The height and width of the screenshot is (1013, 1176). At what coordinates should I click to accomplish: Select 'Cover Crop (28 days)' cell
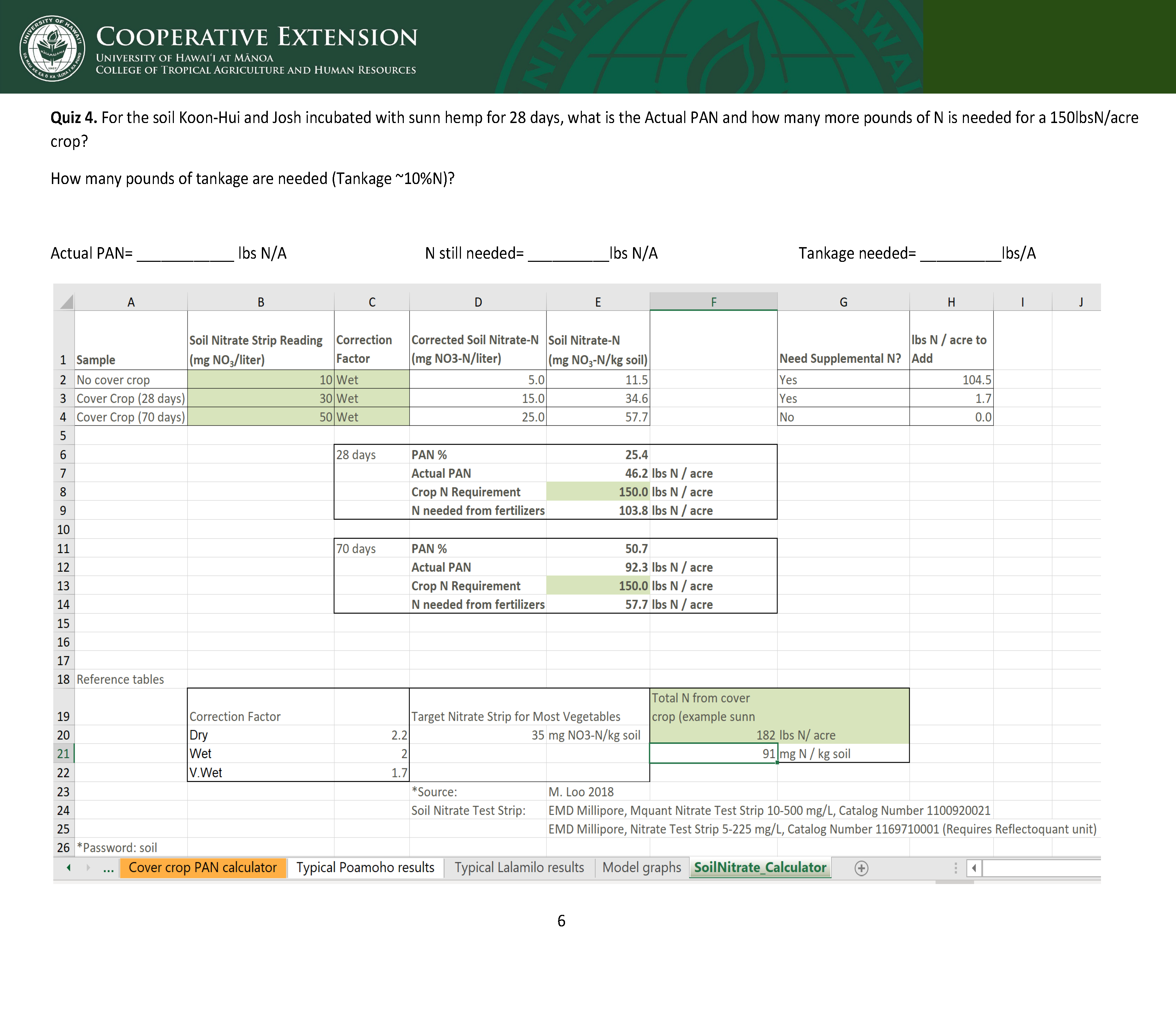(131, 399)
